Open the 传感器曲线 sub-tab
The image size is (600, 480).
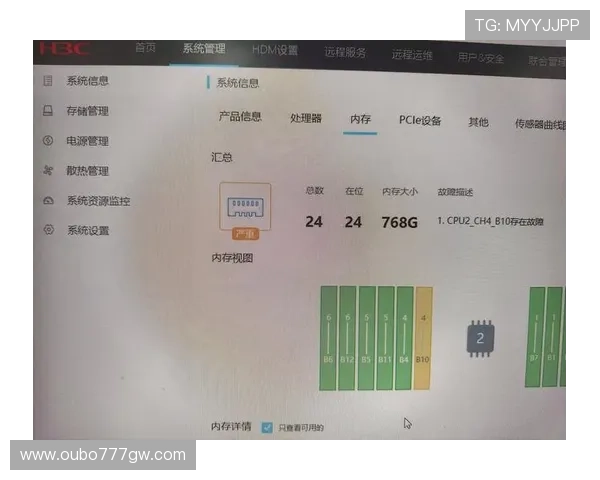click(x=540, y=124)
